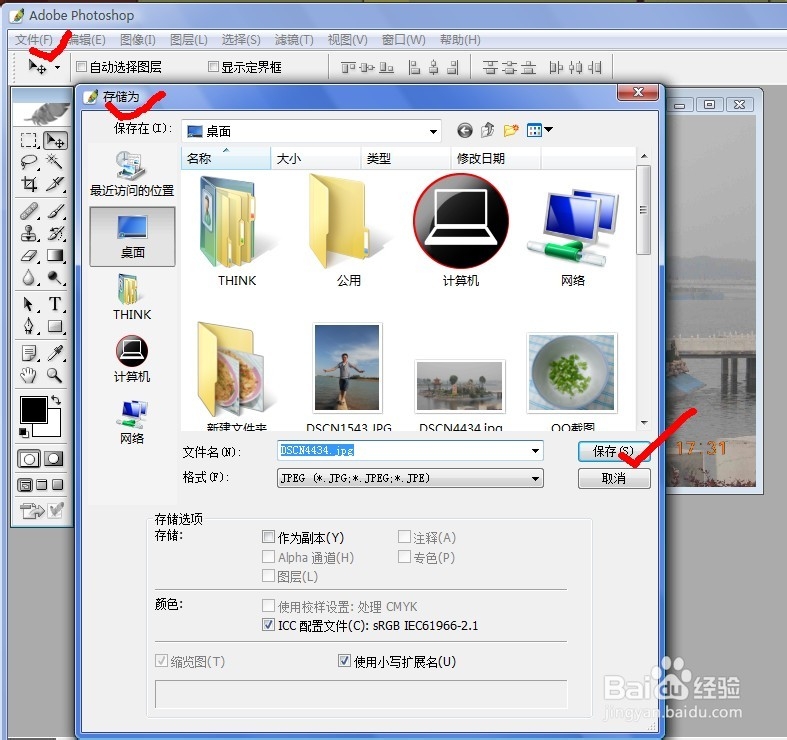Swap foreground and background colors
Viewport: 787px width, 740px height.
pyautogui.click(x=56, y=400)
